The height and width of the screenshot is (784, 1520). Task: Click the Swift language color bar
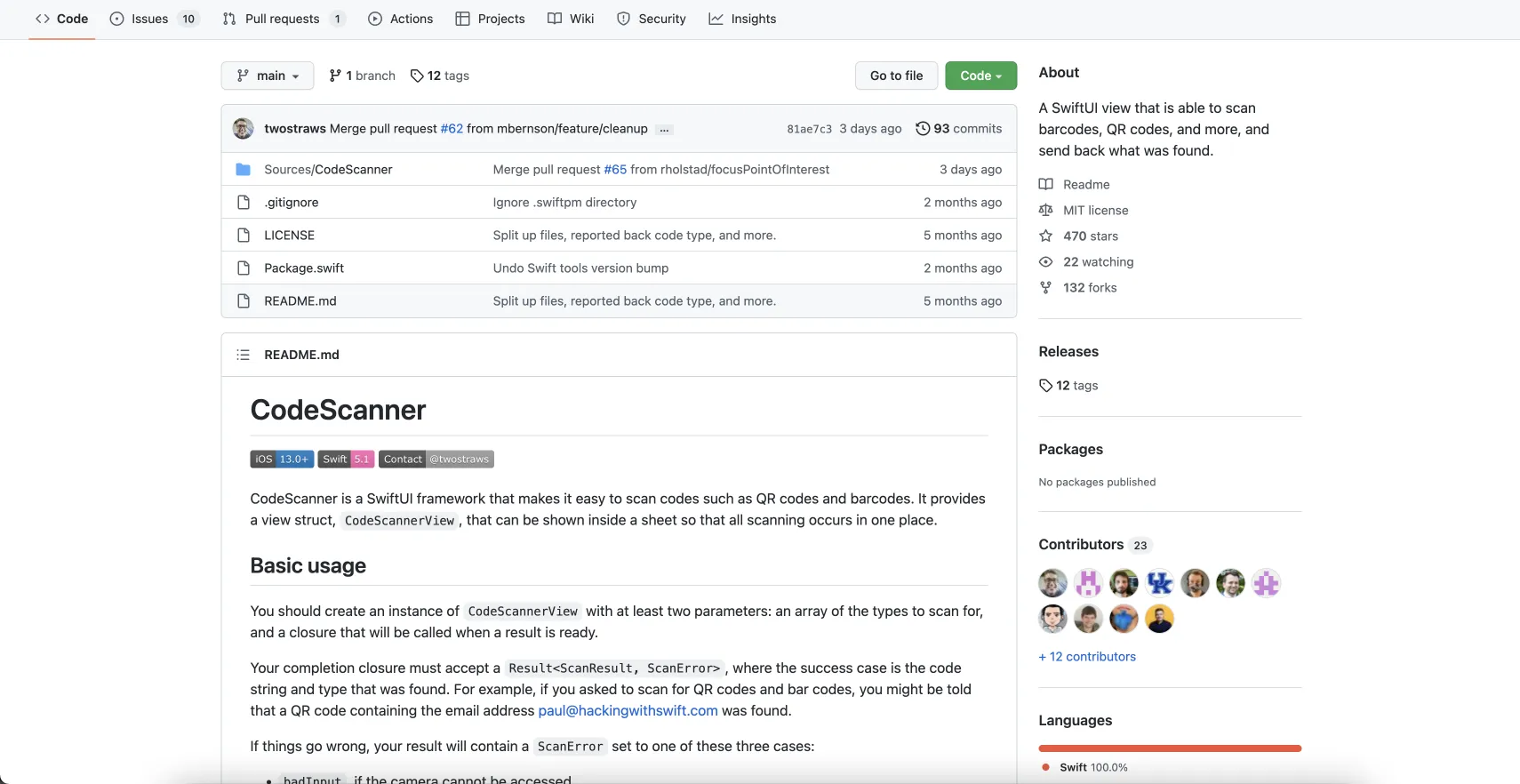click(x=1170, y=748)
